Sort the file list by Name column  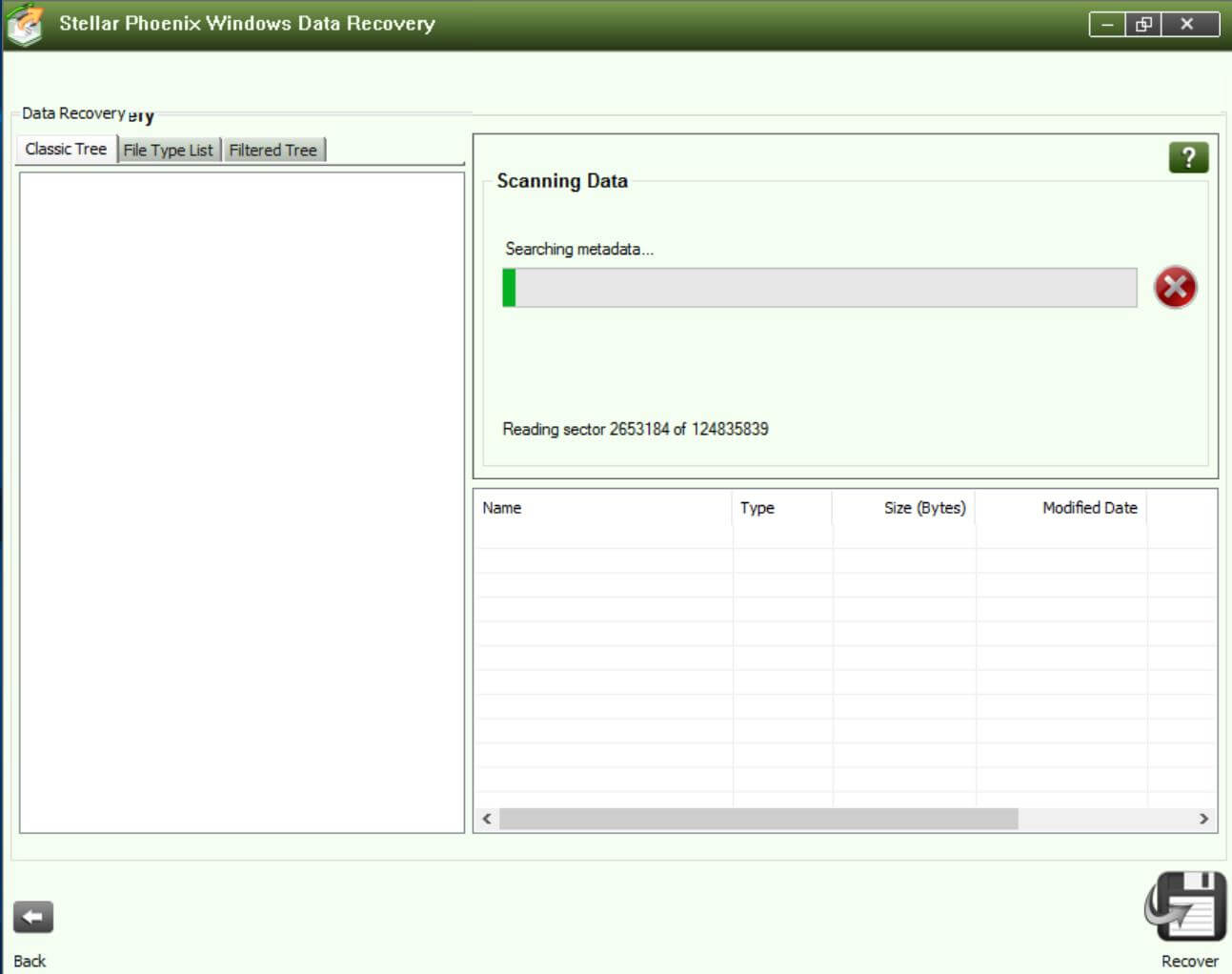pyautogui.click(x=602, y=508)
